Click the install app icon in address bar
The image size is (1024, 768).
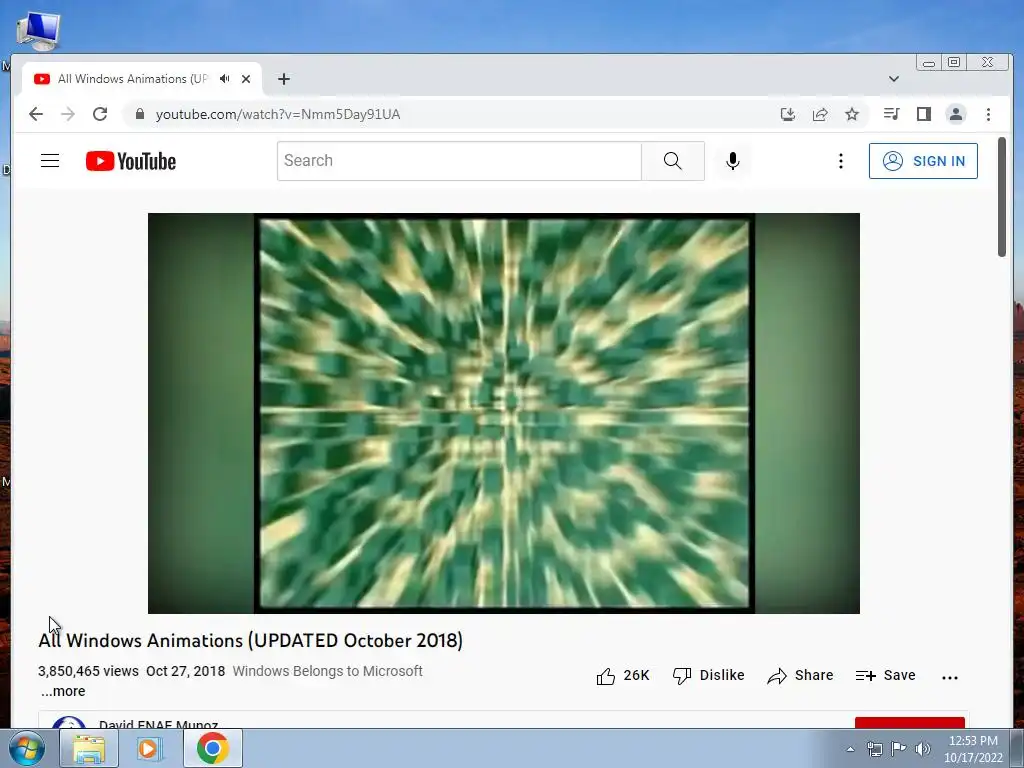coord(788,114)
